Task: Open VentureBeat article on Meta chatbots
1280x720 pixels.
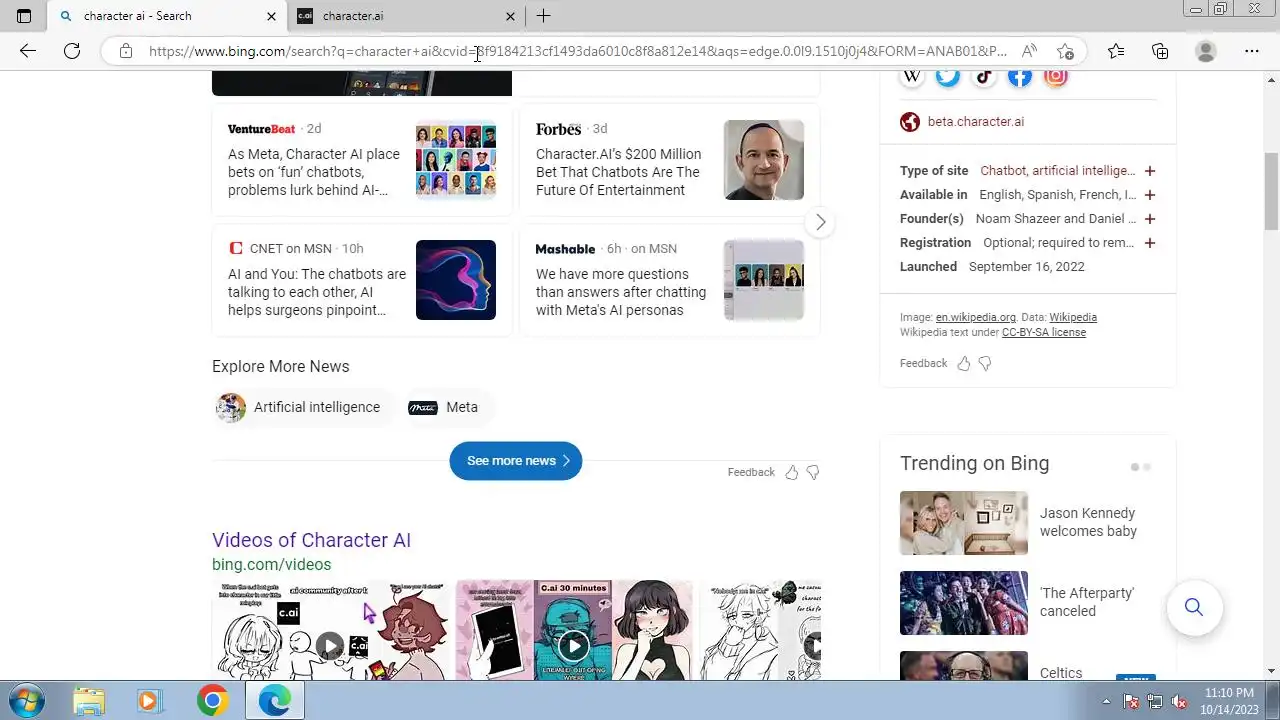Action: click(x=314, y=172)
